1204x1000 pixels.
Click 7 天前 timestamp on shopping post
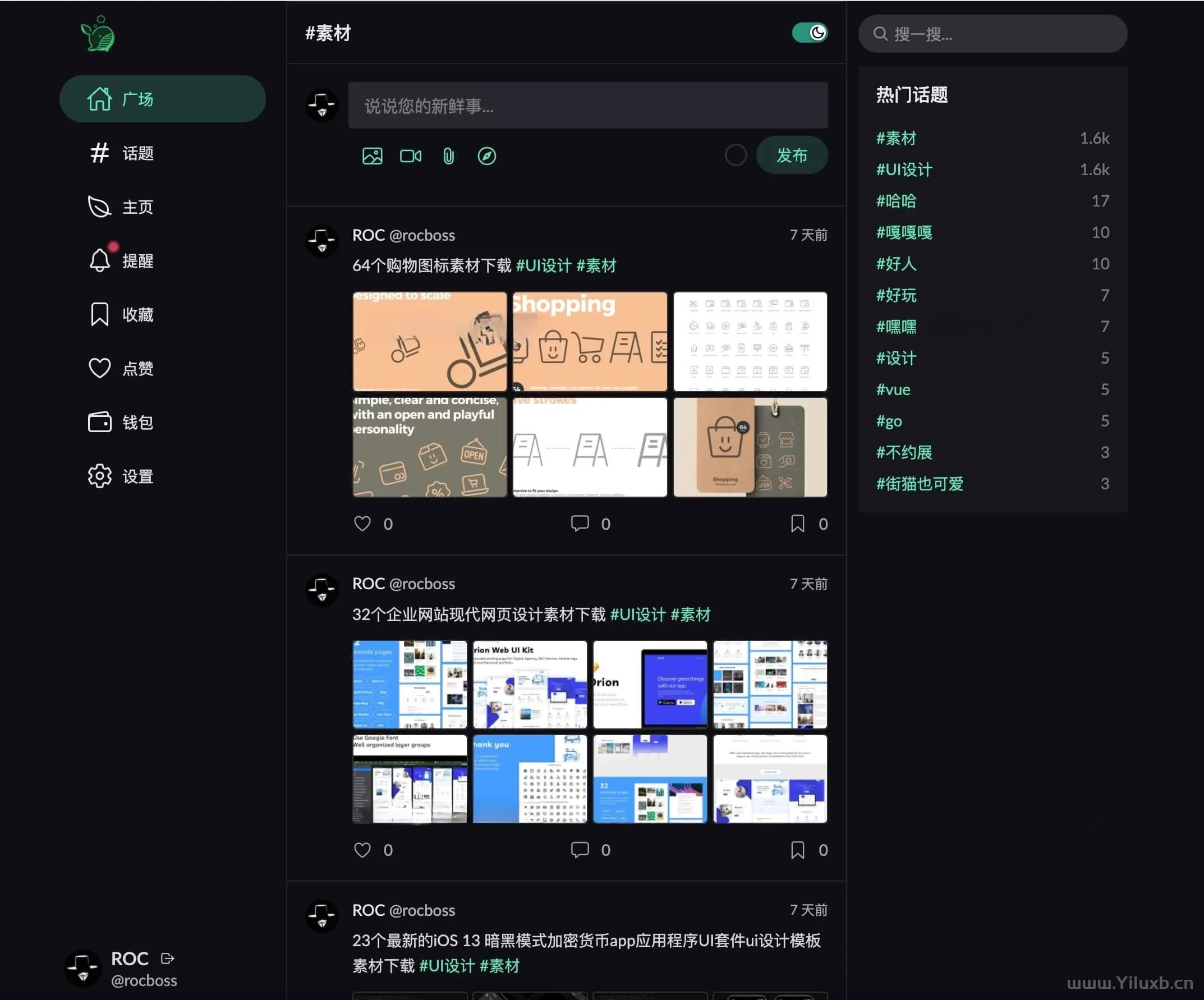click(x=808, y=235)
